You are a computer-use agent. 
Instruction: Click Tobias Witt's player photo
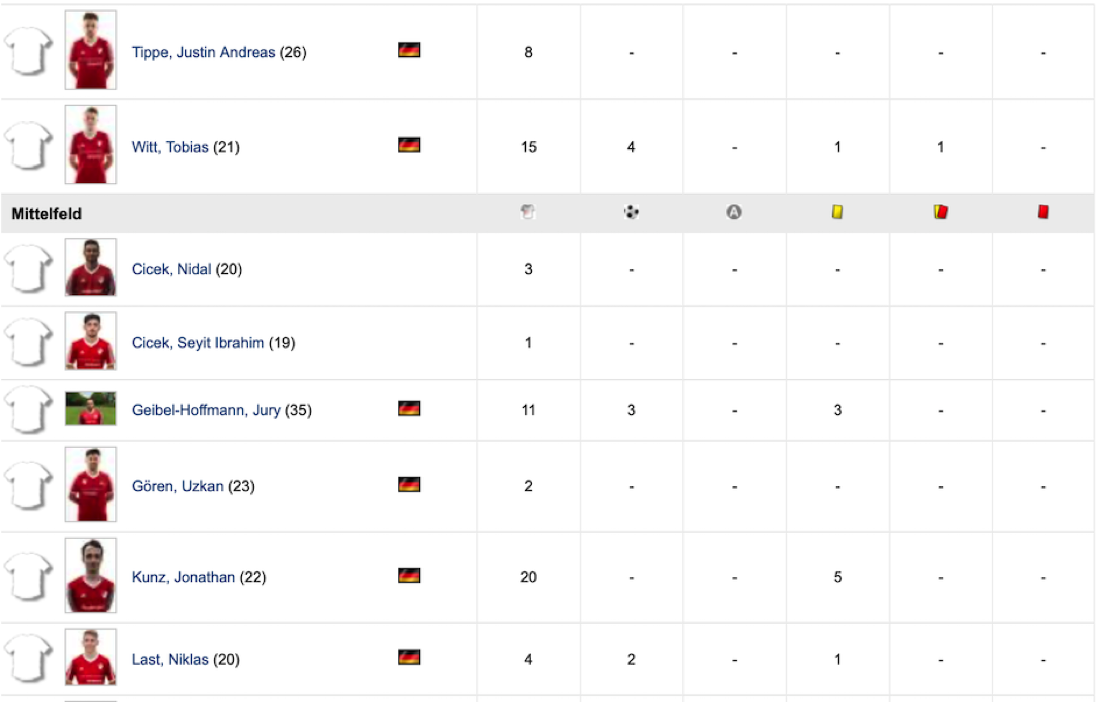click(91, 145)
